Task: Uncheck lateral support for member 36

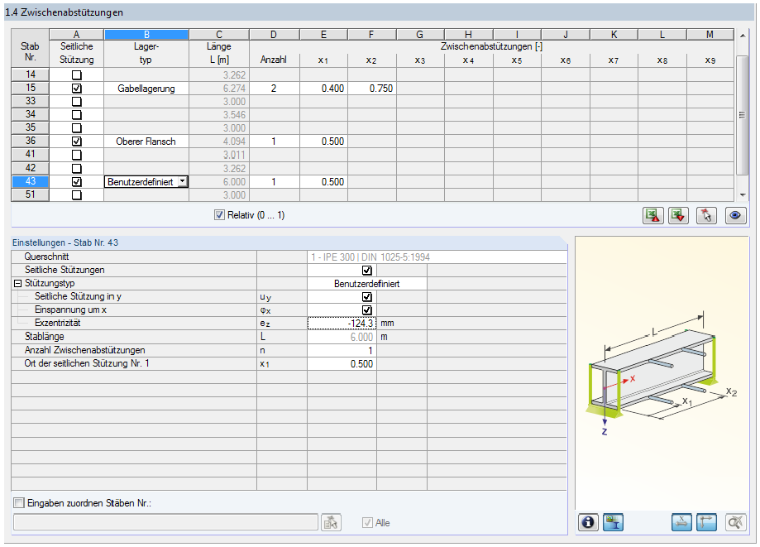Action: click(x=77, y=141)
